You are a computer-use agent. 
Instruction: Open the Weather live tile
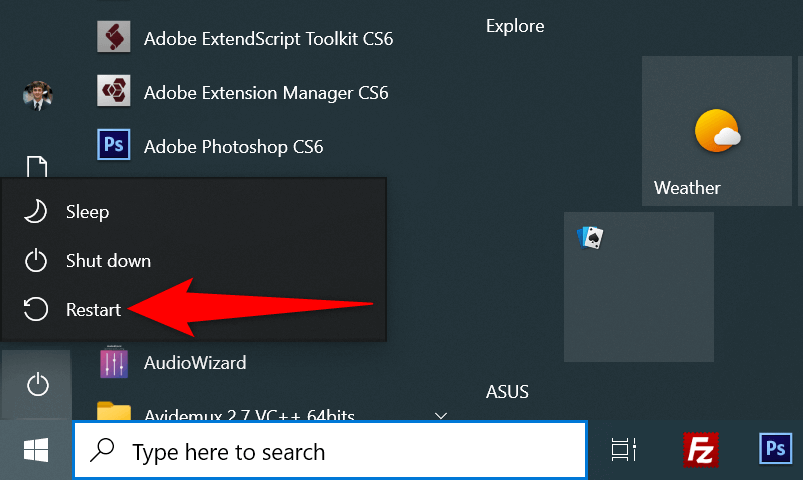pyautogui.click(x=716, y=131)
